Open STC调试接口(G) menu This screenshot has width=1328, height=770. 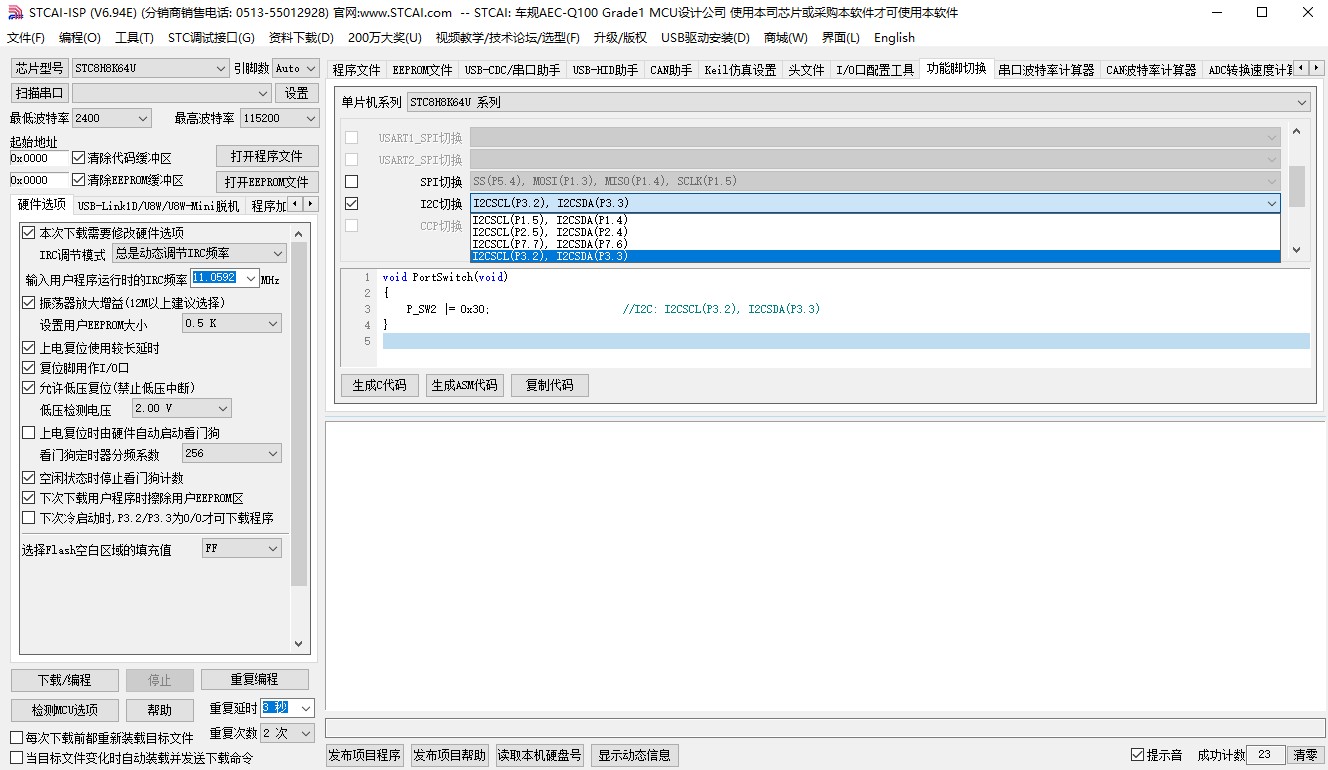[211, 38]
